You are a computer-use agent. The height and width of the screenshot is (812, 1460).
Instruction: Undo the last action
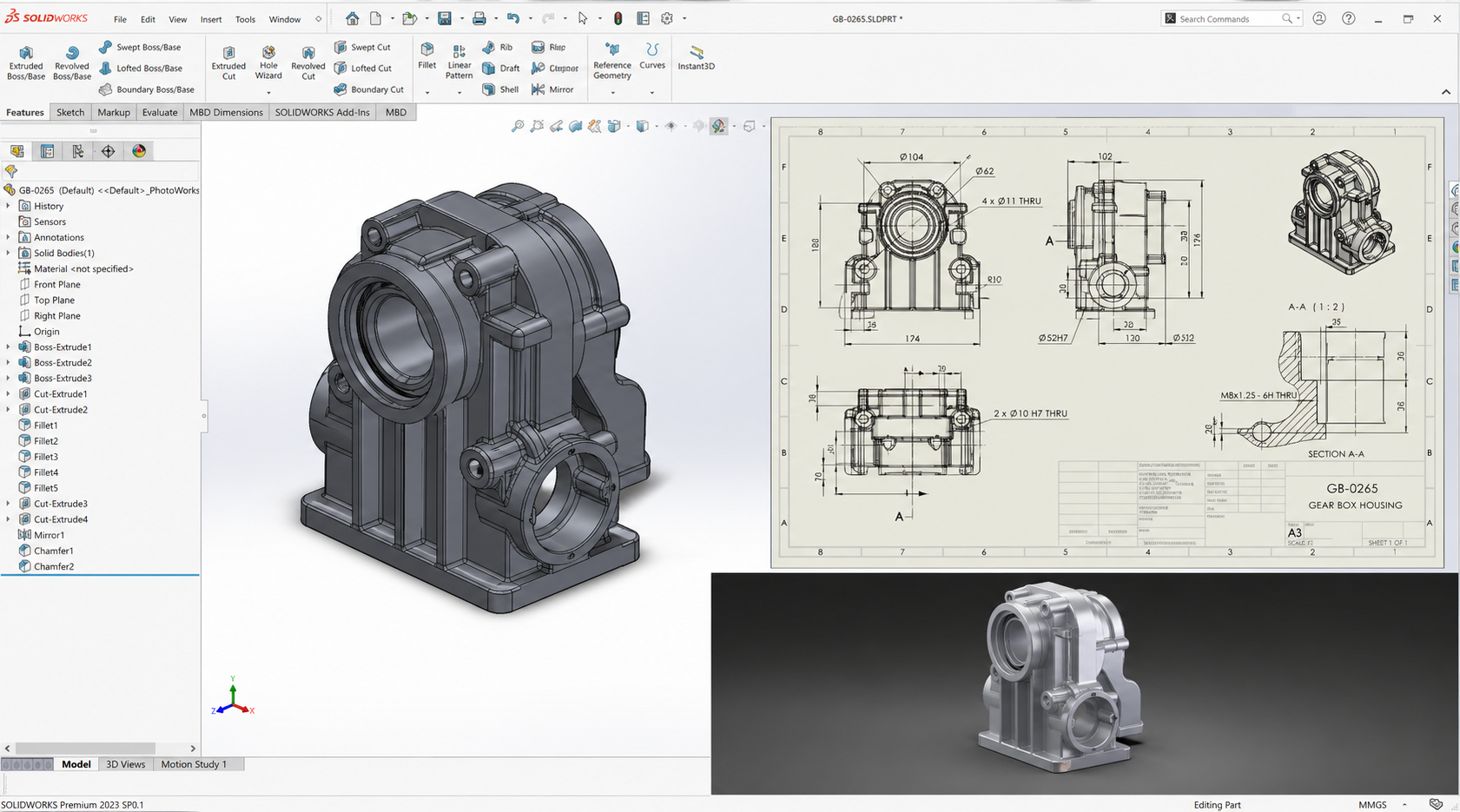click(513, 18)
